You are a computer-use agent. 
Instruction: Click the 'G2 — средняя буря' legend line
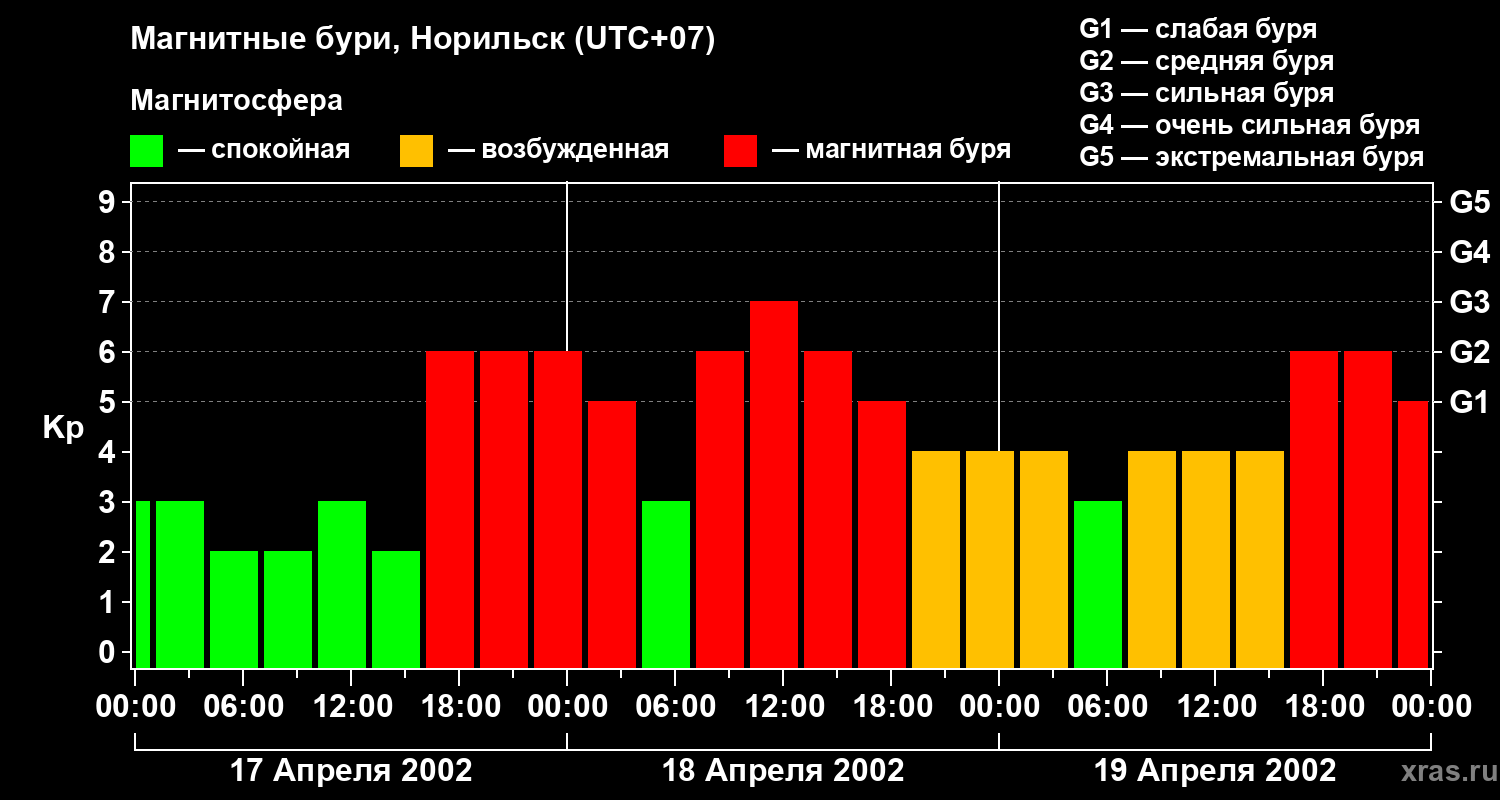1207,61
